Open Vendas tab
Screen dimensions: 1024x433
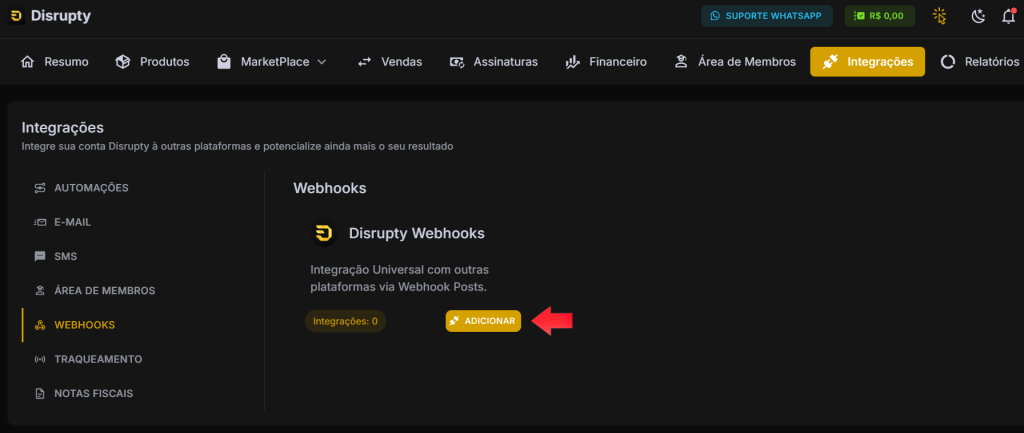tap(390, 62)
